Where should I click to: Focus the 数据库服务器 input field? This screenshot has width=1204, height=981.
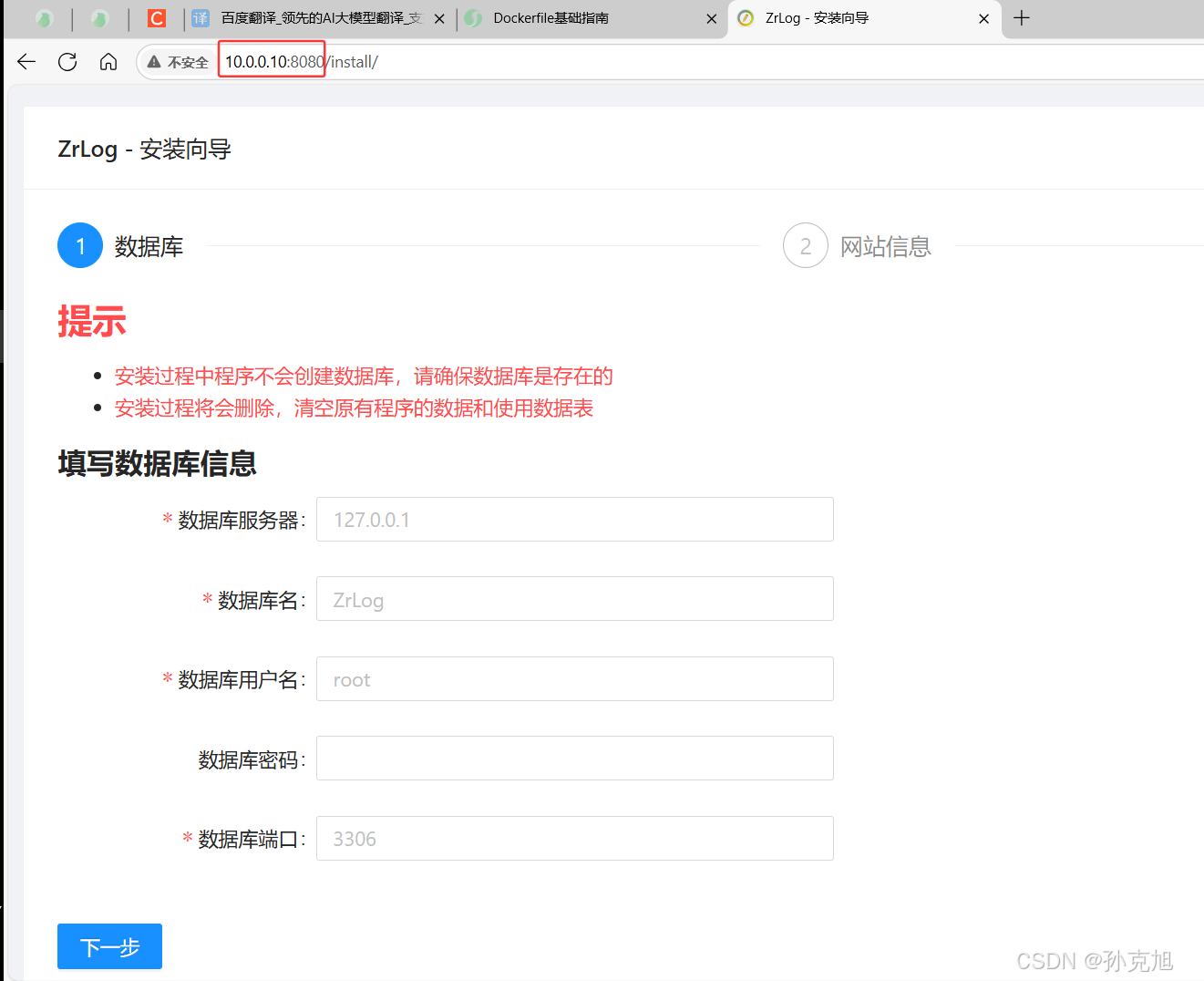point(575,520)
